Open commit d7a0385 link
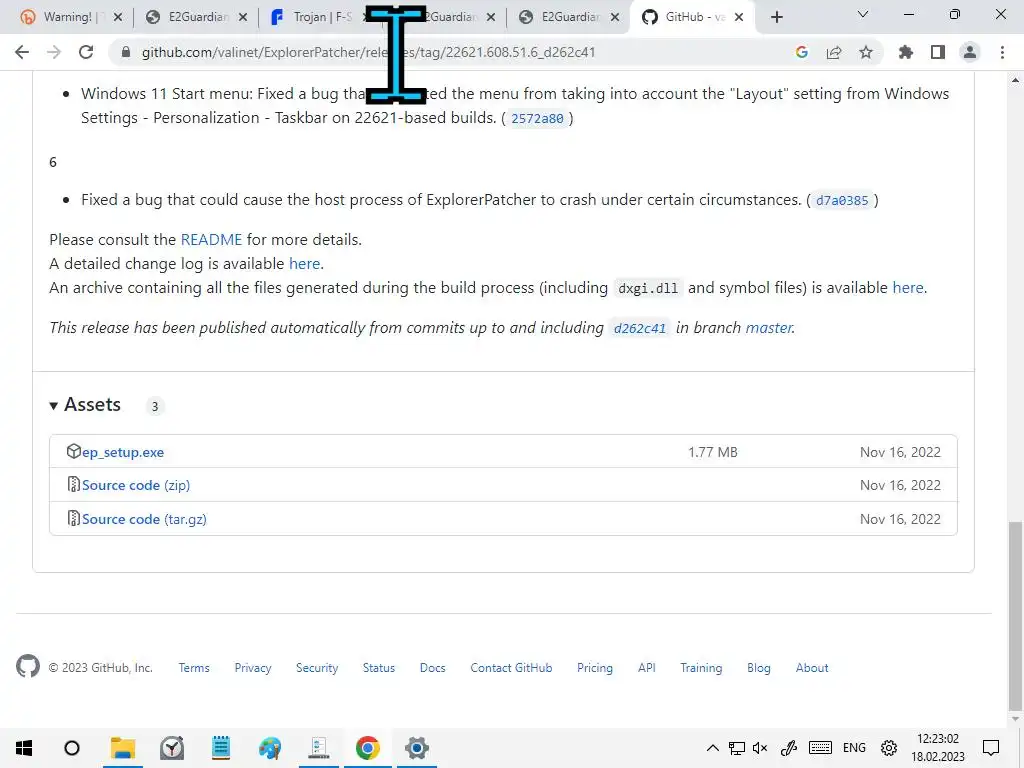Screen dimensions: 1024x768 (x=842, y=200)
